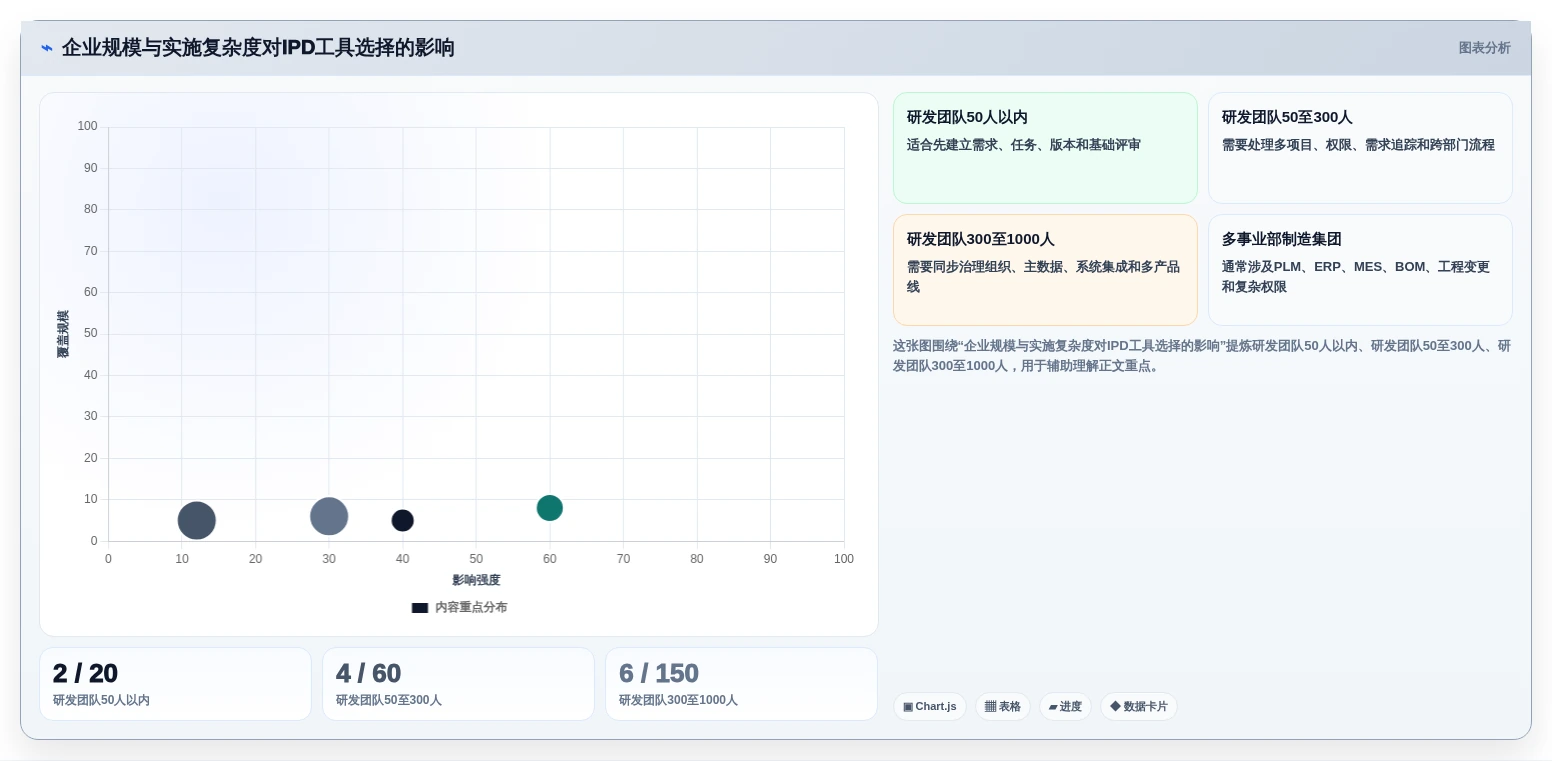
Task: Select the 表格 tag
Action: [1003, 707]
